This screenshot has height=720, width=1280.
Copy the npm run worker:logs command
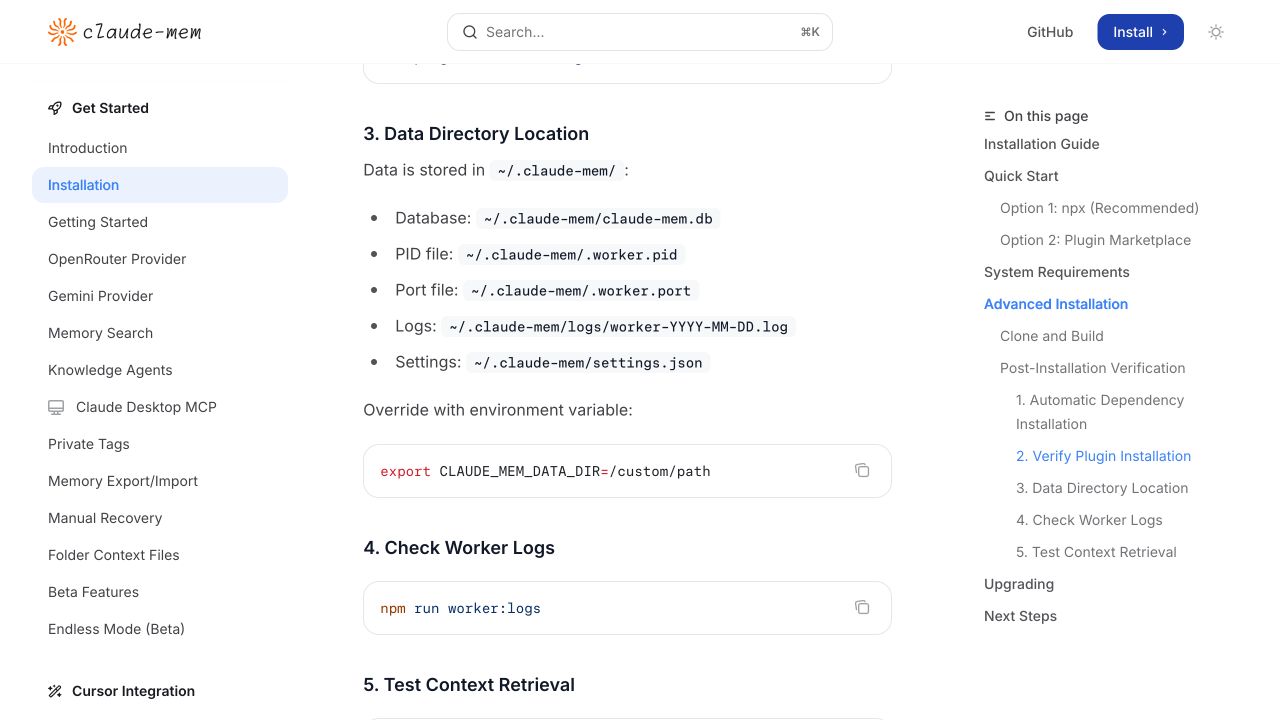862,607
